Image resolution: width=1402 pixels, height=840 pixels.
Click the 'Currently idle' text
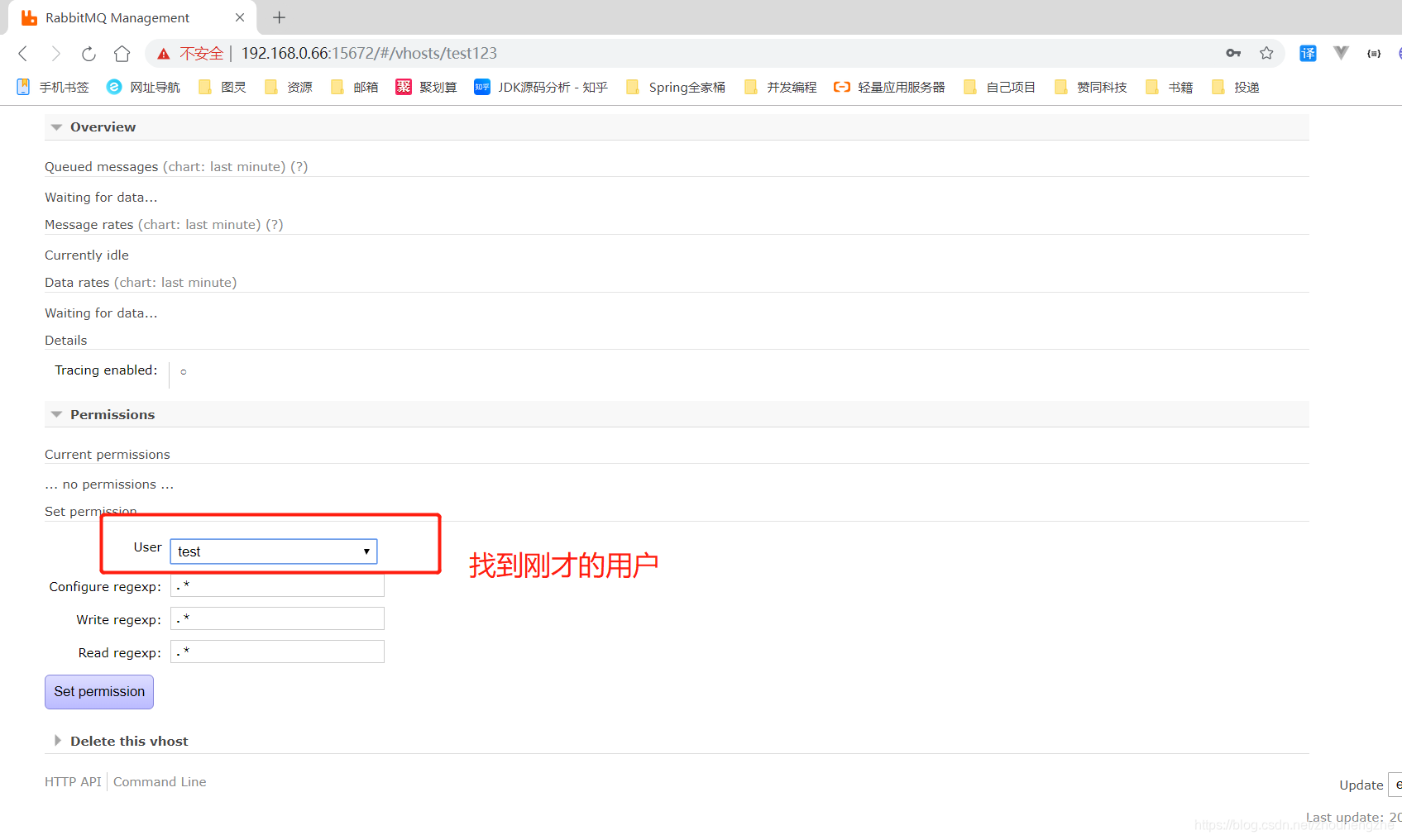87,255
